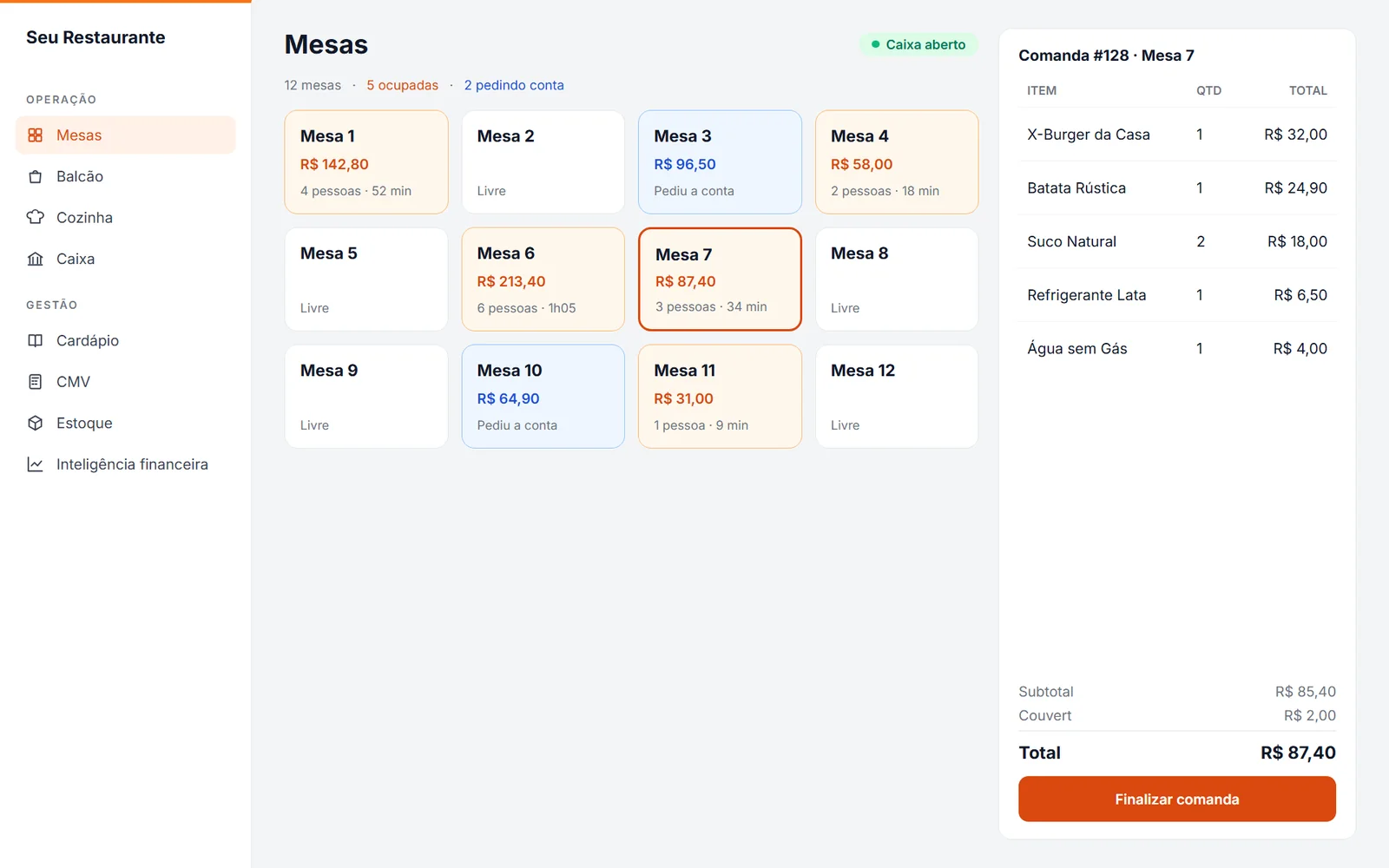Open the Estoque menu item
The height and width of the screenshot is (868, 1389).
[125, 423]
